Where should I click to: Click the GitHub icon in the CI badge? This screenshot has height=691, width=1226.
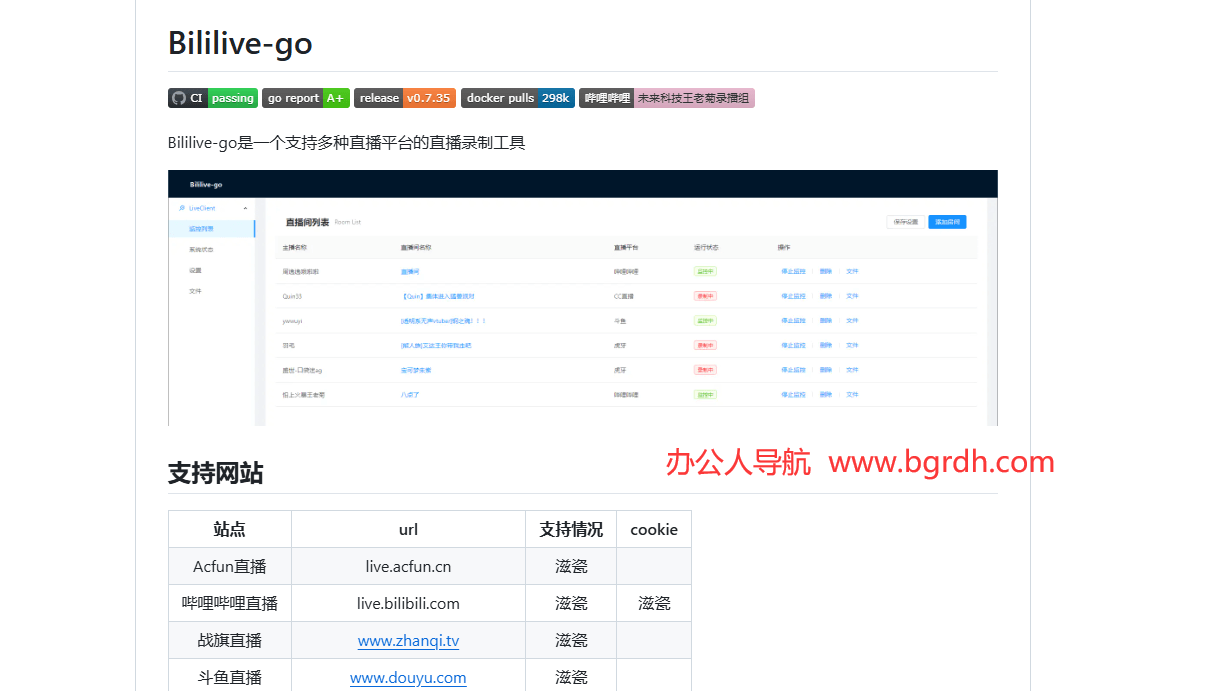(x=180, y=98)
